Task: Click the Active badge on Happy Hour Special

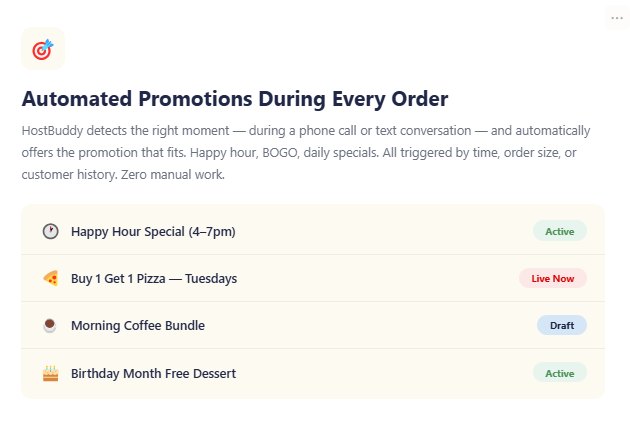Action: [x=559, y=231]
